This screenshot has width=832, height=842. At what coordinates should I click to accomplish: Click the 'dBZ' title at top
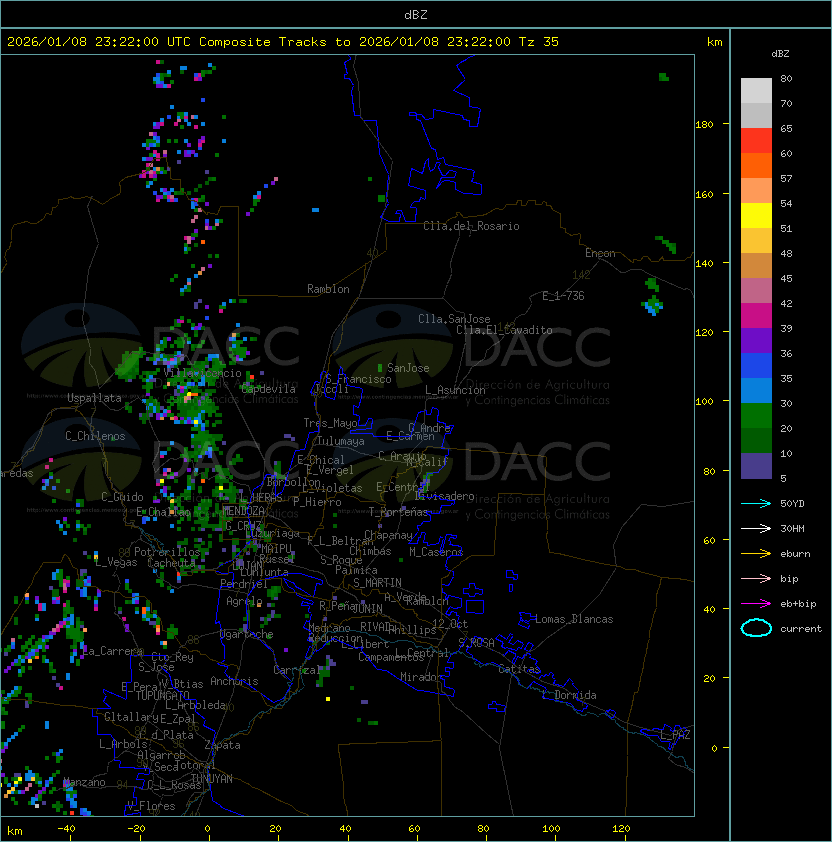tap(416, 15)
